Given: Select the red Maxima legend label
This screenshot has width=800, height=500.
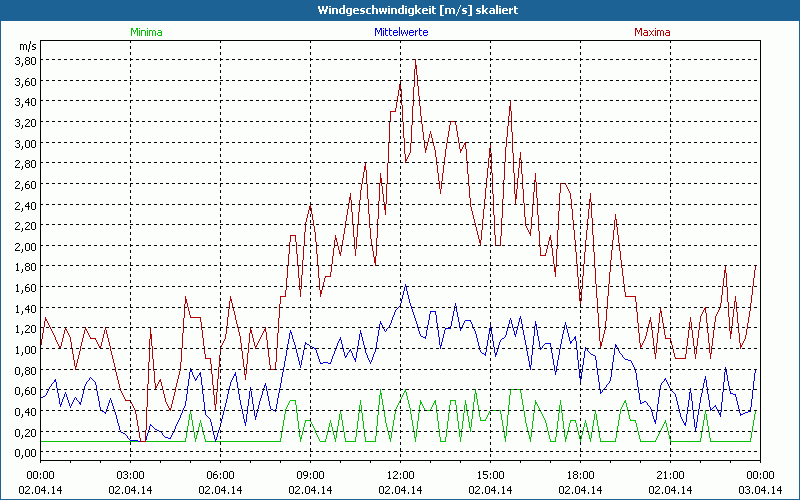Looking at the screenshot, I should (652, 32).
